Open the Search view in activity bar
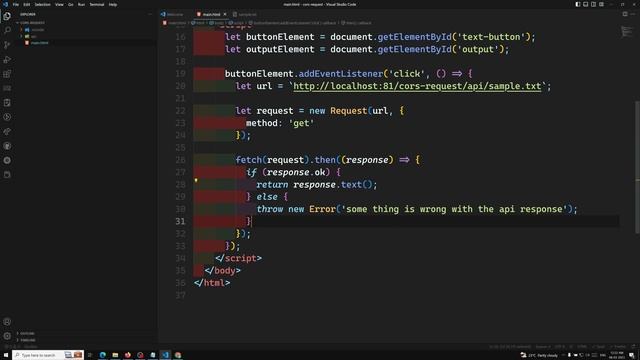Viewport: 640px width, 360px height. coord(7,30)
